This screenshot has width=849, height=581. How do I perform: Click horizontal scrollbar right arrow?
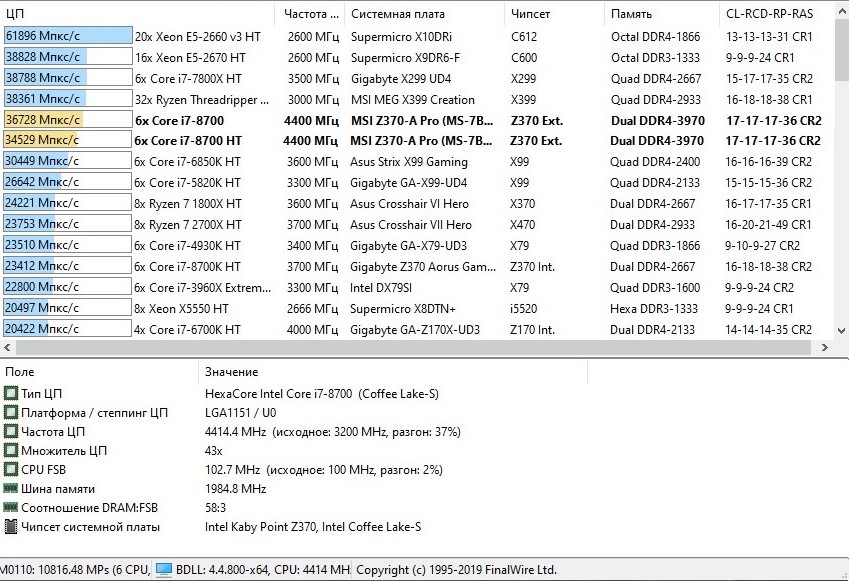(825, 348)
